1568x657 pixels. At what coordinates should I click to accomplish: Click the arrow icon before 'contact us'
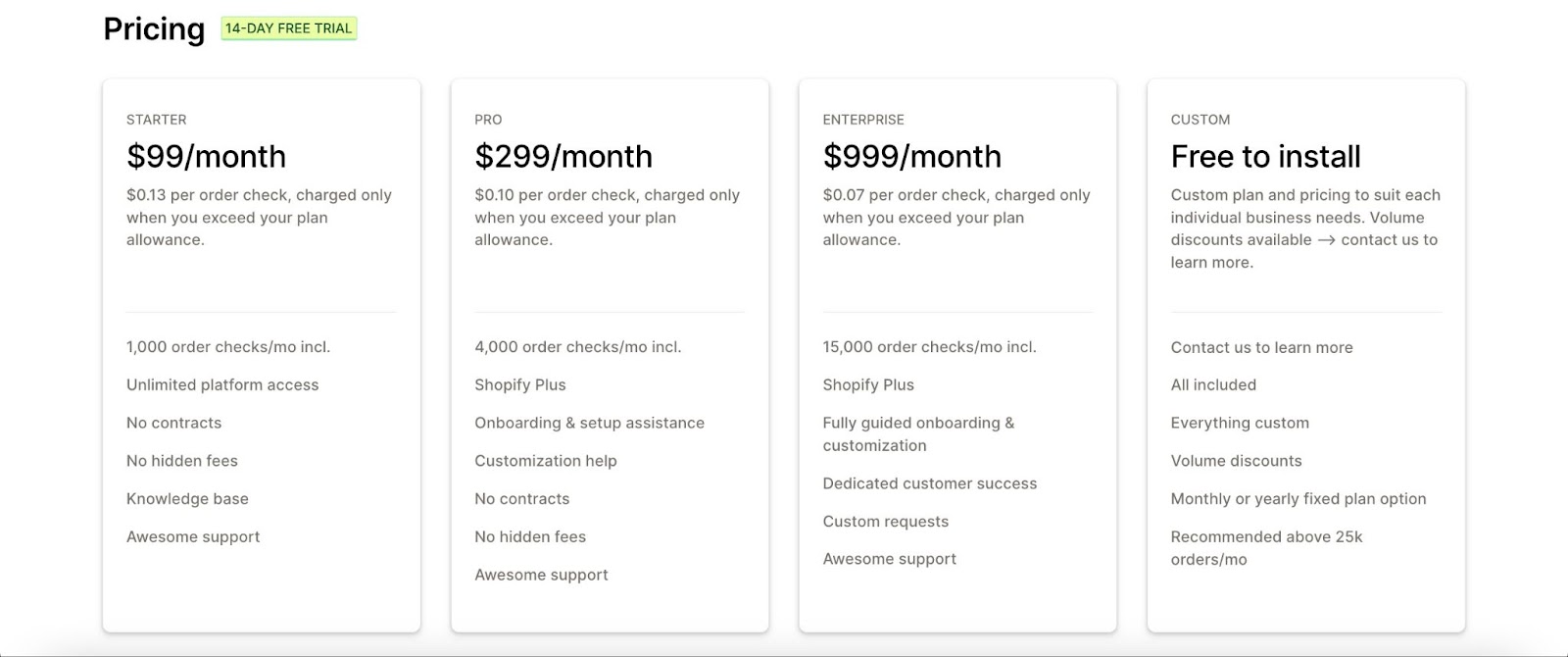pos(1326,240)
